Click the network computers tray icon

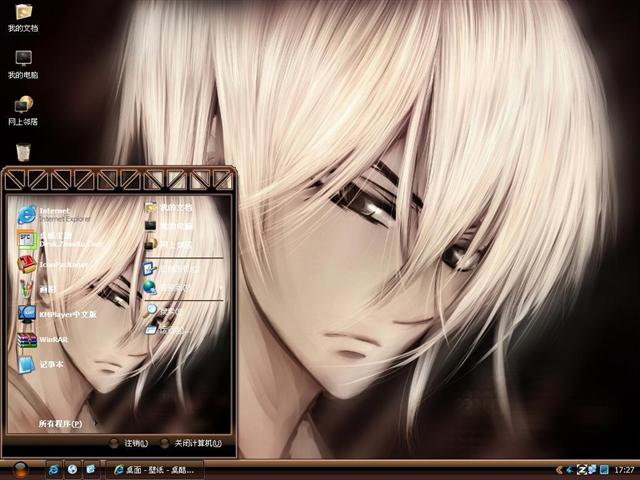click(592, 470)
